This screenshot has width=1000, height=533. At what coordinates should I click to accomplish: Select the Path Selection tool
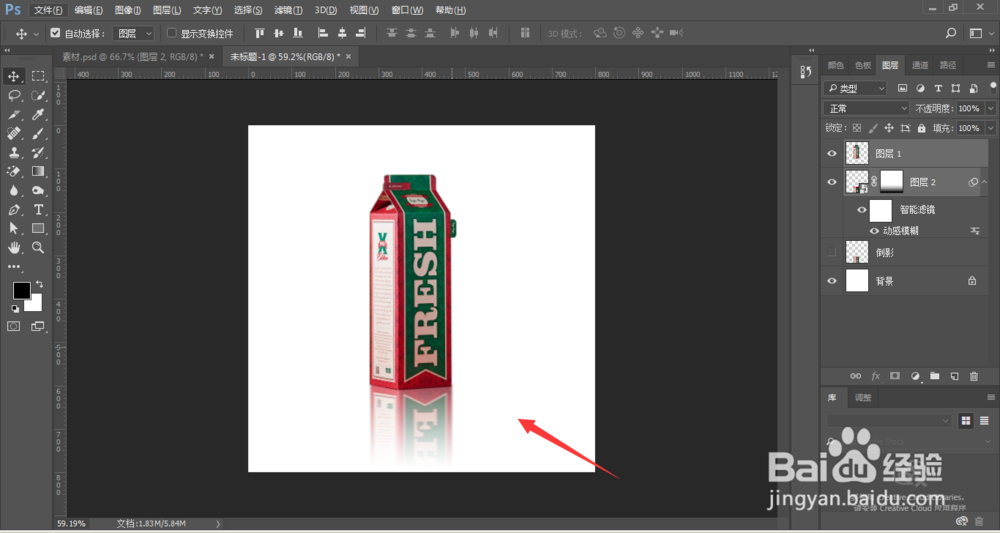[x=13, y=228]
